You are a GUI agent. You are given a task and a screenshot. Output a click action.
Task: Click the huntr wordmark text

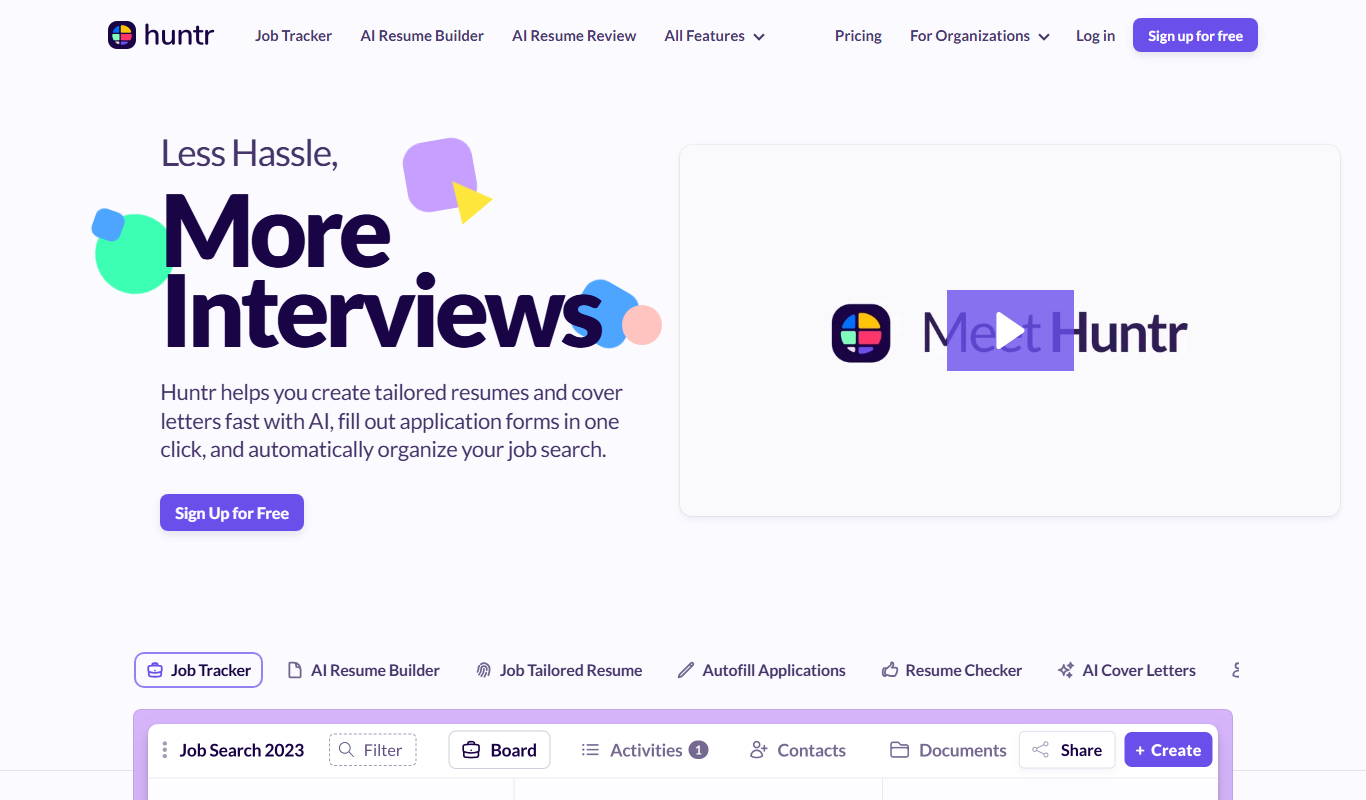pos(179,35)
